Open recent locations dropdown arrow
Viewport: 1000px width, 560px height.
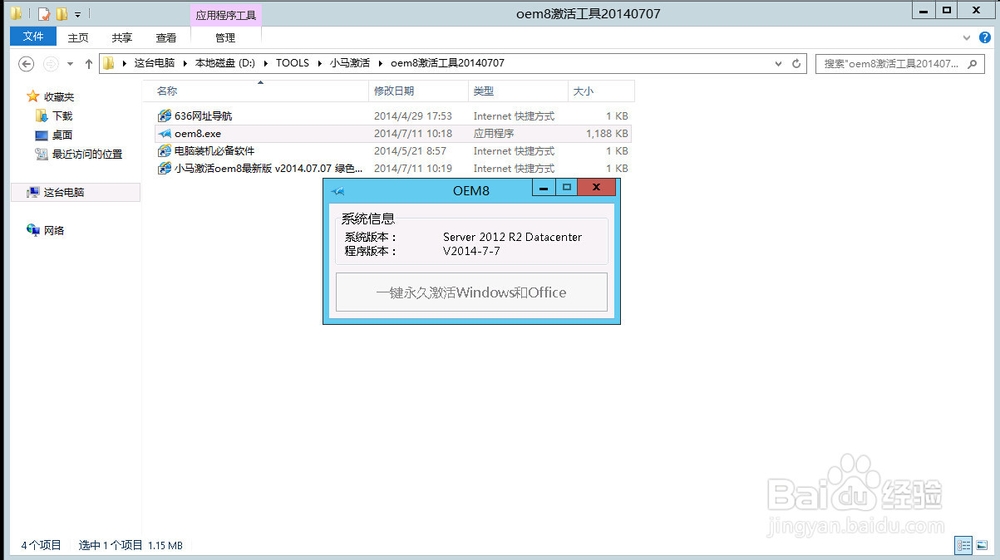70,64
